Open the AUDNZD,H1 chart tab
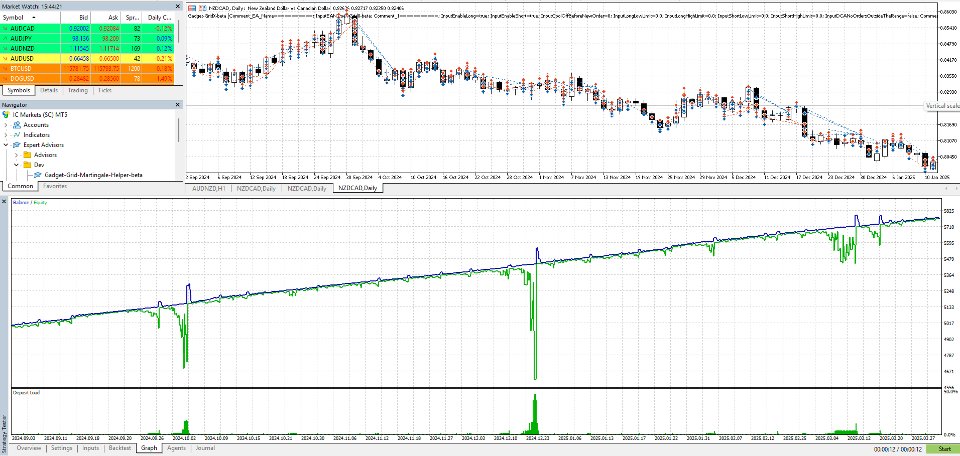Viewport: 960px width, 456px height. [x=209, y=189]
